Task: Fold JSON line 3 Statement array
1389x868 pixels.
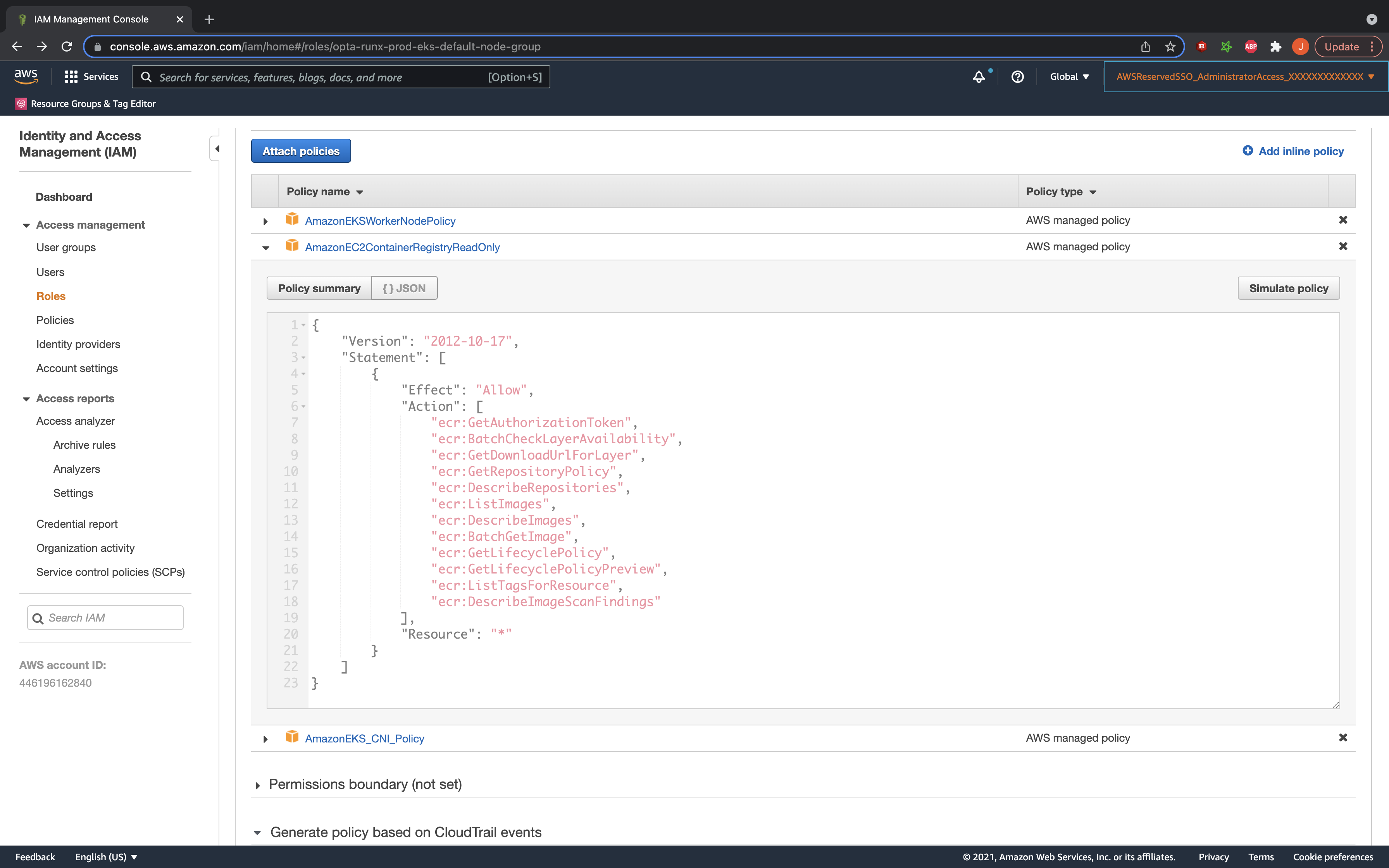Action: click(x=303, y=358)
